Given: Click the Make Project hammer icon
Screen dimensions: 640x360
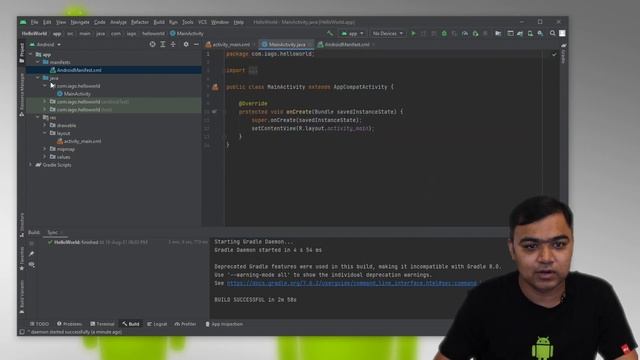Looking at the screenshot, I should pyautogui.click(x=330, y=33).
